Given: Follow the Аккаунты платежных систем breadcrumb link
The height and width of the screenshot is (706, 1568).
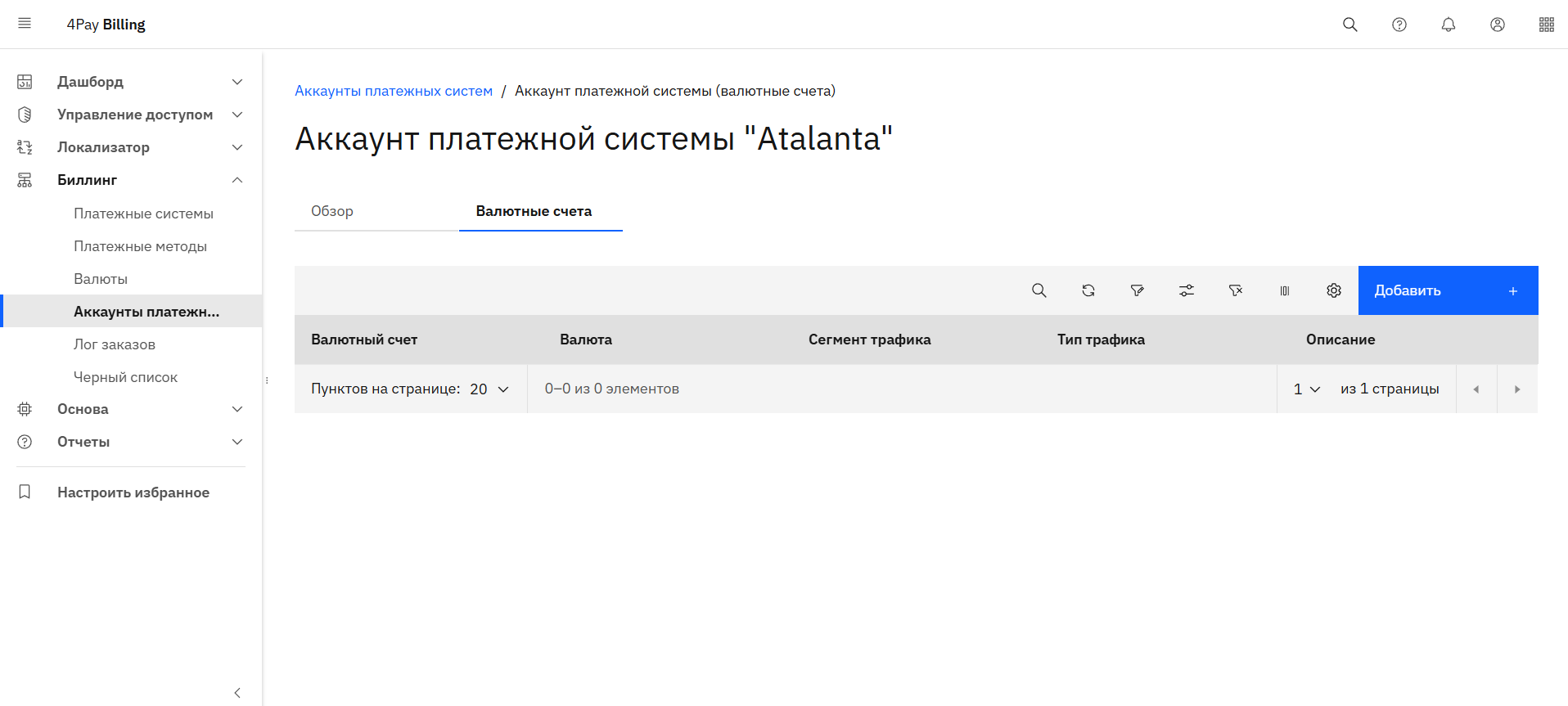Looking at the screenshot, I should click(394, 91).
